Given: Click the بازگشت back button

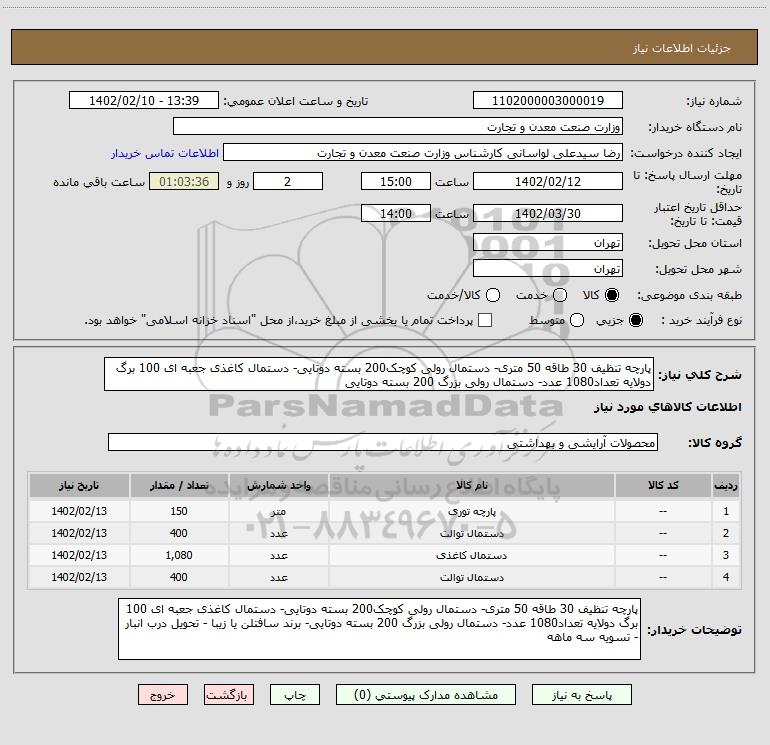Looking at the screenshot, I should point(229,695).
